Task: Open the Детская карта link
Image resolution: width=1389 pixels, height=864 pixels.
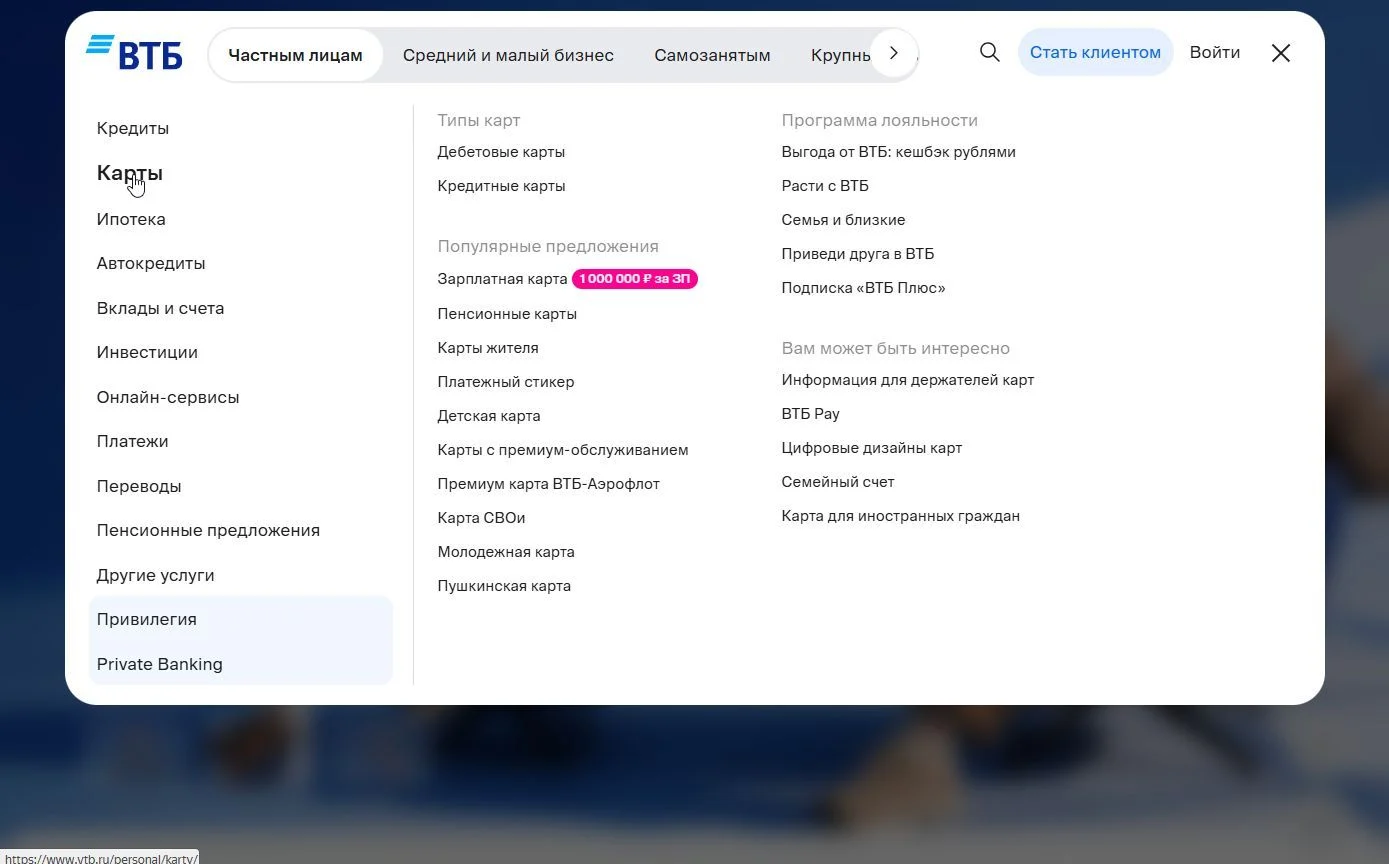Action: (x=489, y=416)
